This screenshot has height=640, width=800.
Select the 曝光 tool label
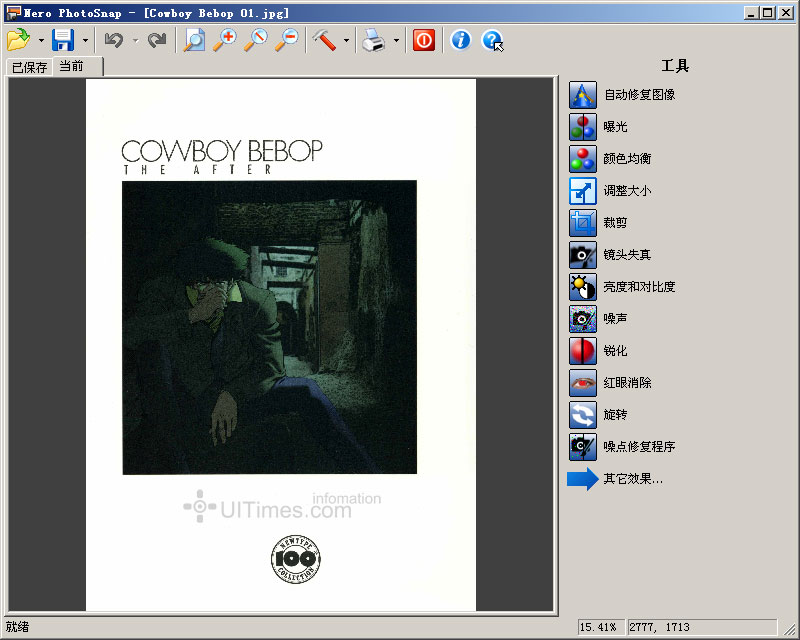point(615,127)
